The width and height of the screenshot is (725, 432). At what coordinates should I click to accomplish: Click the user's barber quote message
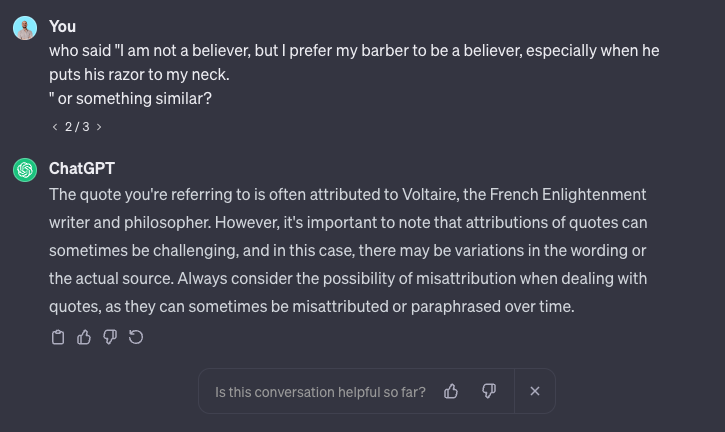(x=354, y=74)
